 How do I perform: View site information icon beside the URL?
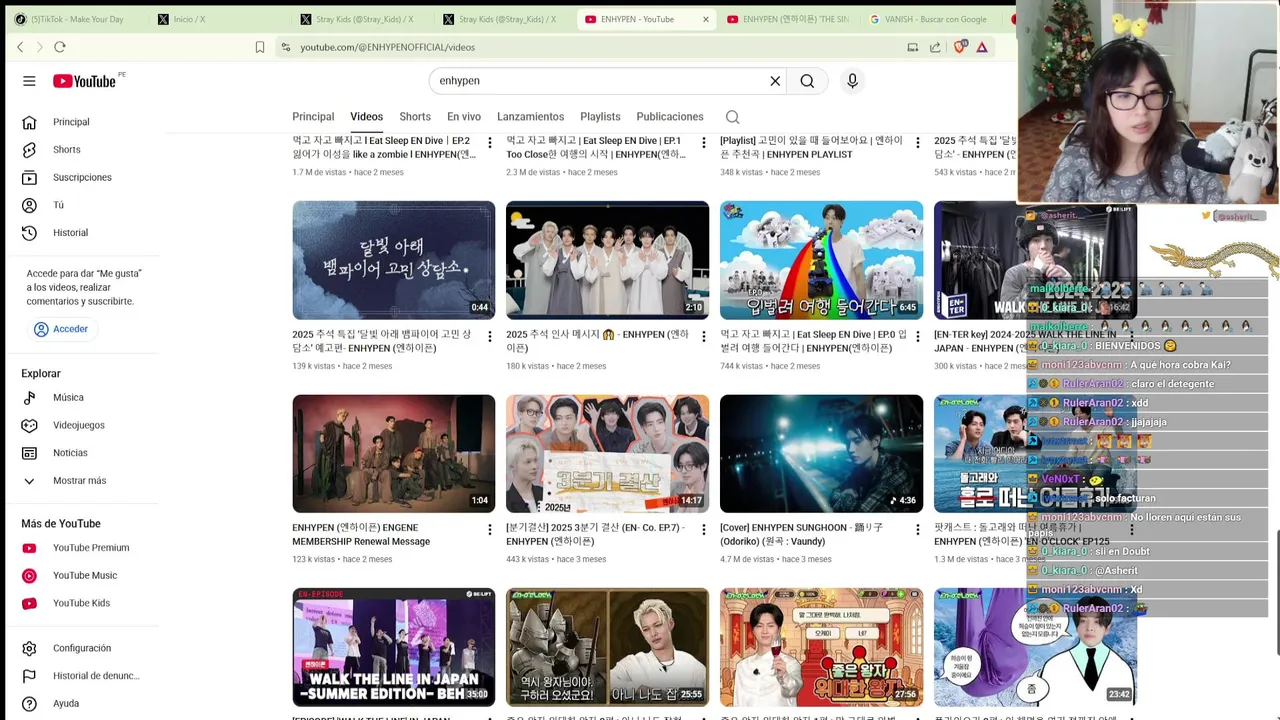click(286, 47)
